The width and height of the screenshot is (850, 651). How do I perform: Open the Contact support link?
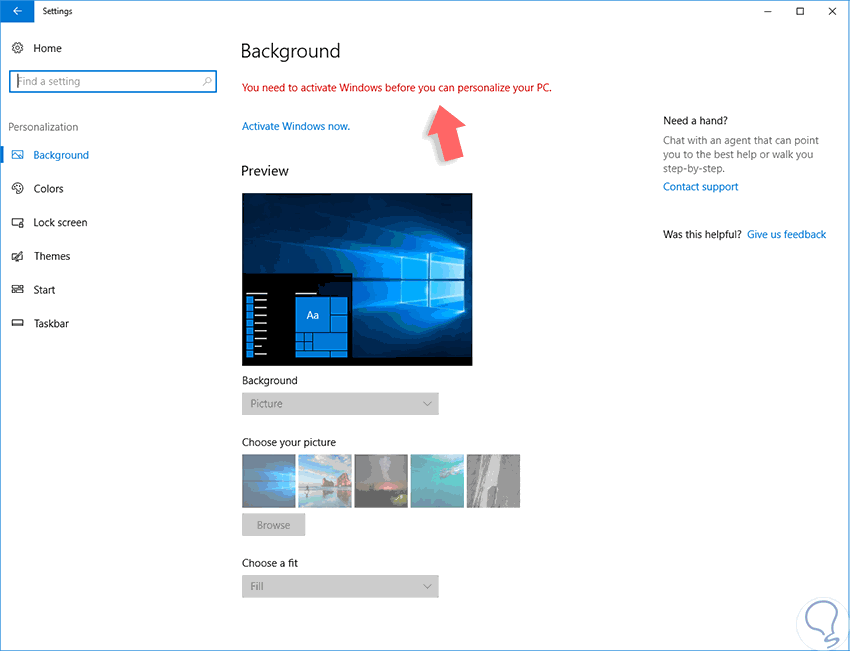[700, 187]
